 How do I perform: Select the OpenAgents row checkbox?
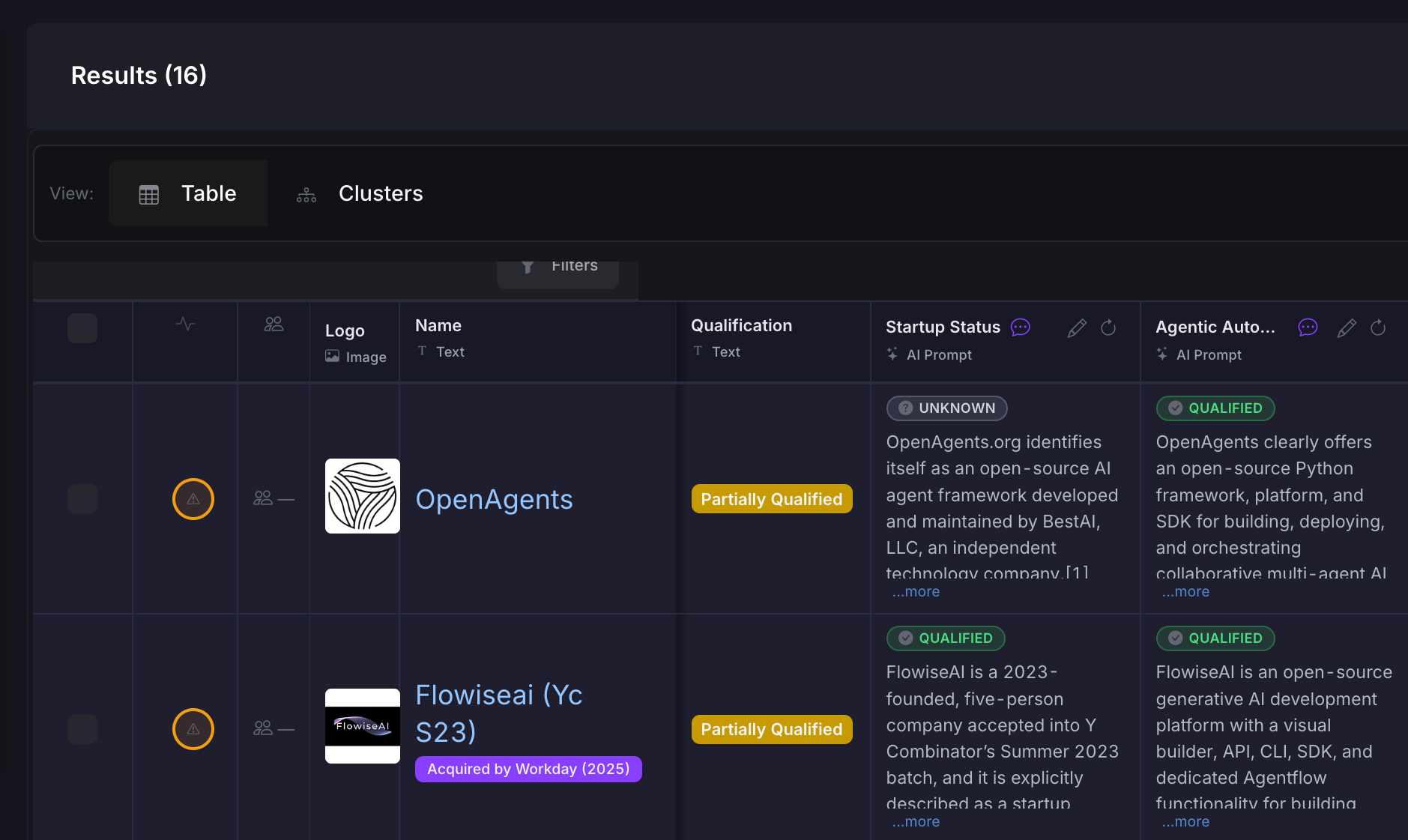82,499
